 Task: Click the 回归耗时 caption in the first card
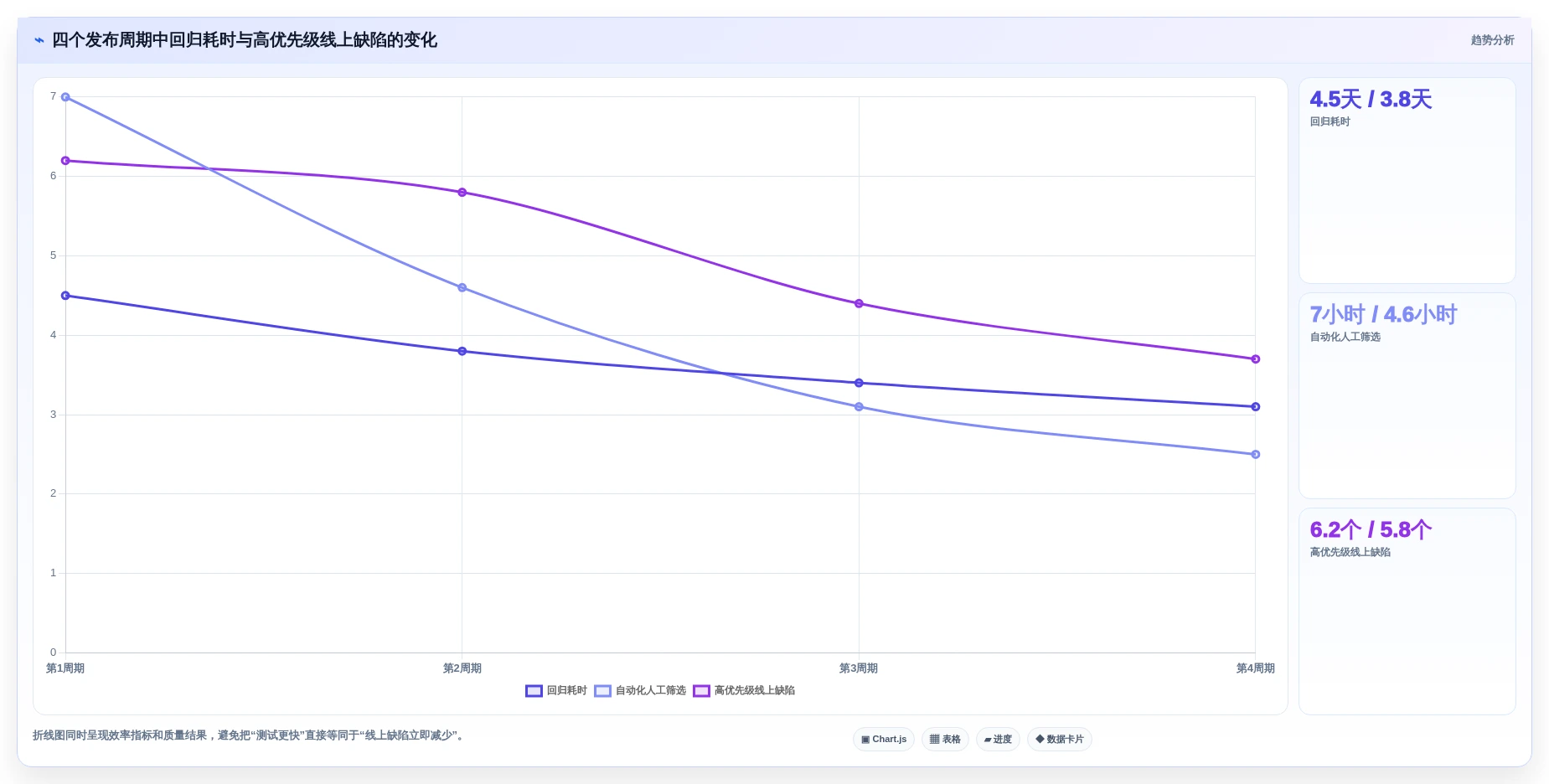1330,122
